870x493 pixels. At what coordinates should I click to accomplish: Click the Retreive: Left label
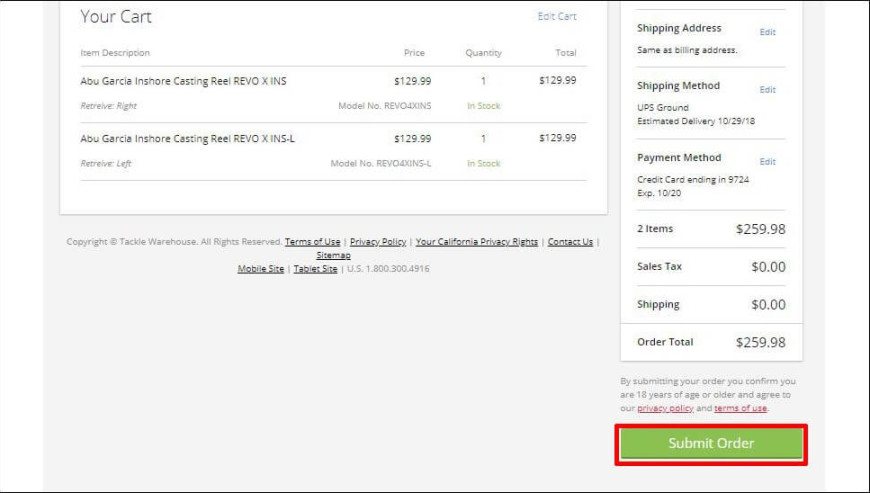pos(105,164)
